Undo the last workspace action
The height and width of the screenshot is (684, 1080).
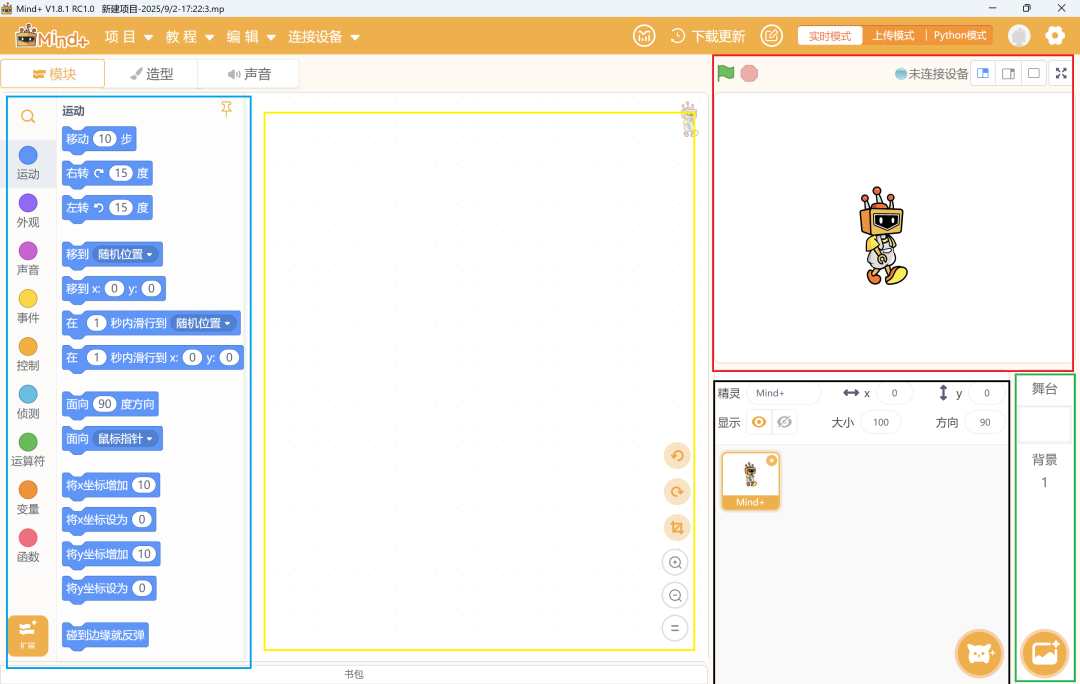pyautogui.click(x=677, y=456)
